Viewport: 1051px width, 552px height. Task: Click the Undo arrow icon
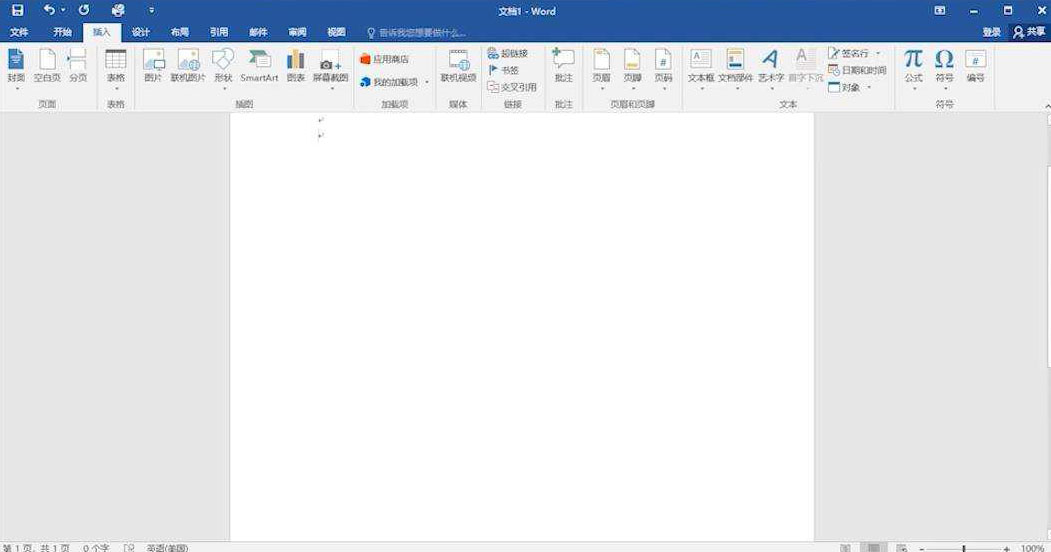click(x=49, y=10)
